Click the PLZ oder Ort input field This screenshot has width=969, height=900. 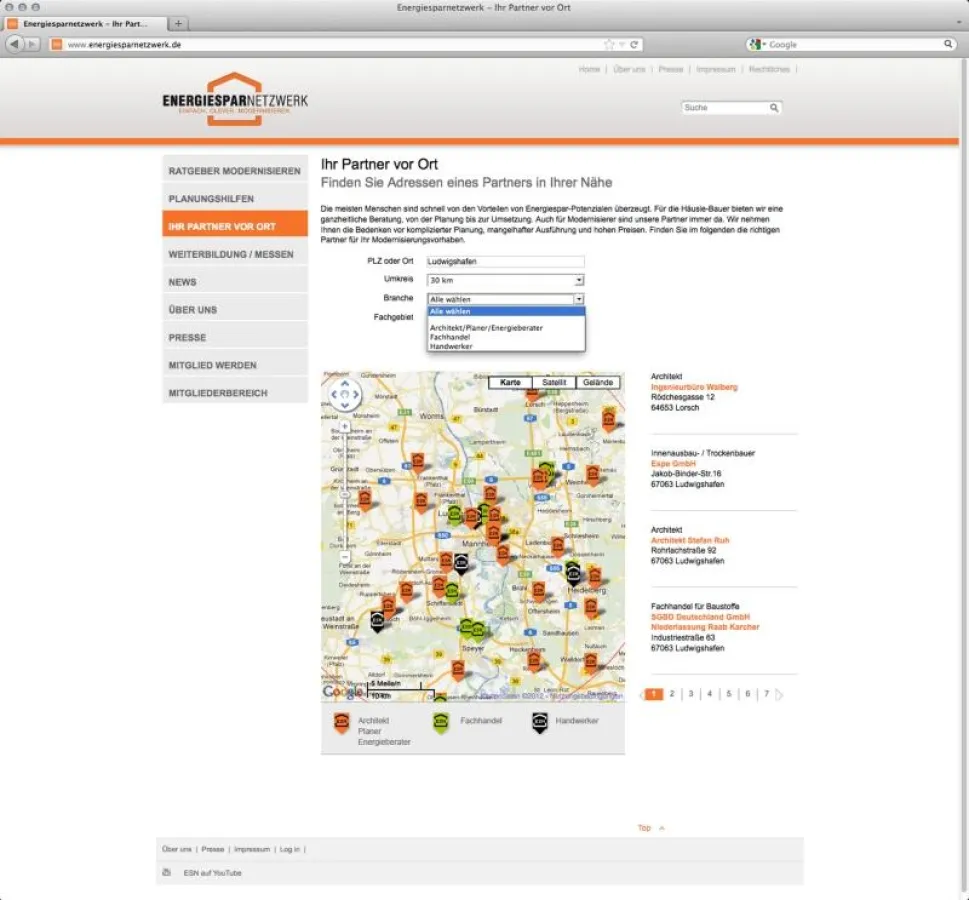tap(505, 261)
